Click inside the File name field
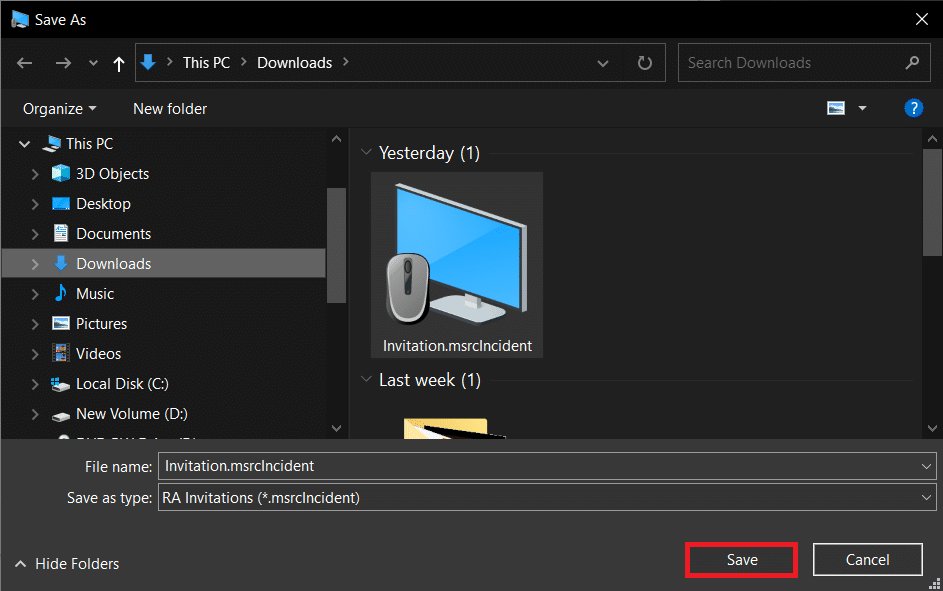Screen dimensions: 943x591 point(400,465)
